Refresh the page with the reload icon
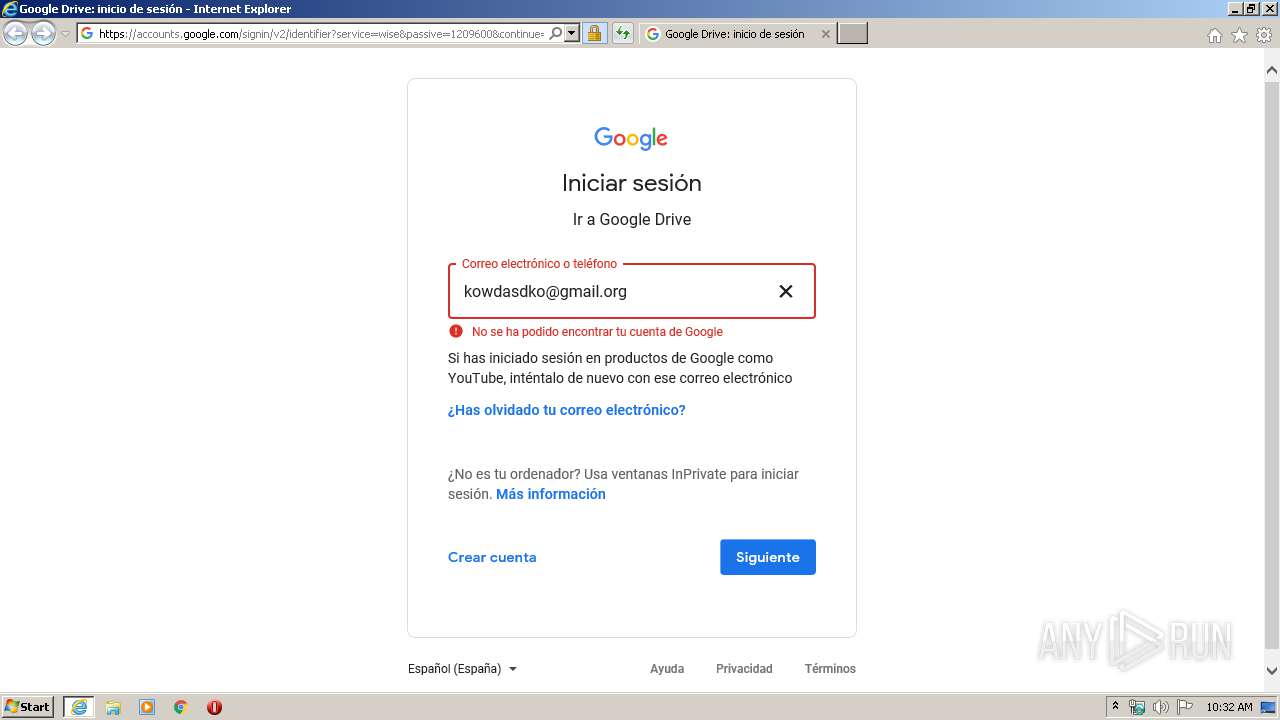This screenshot has width=1280, height=720. (623, 34)
